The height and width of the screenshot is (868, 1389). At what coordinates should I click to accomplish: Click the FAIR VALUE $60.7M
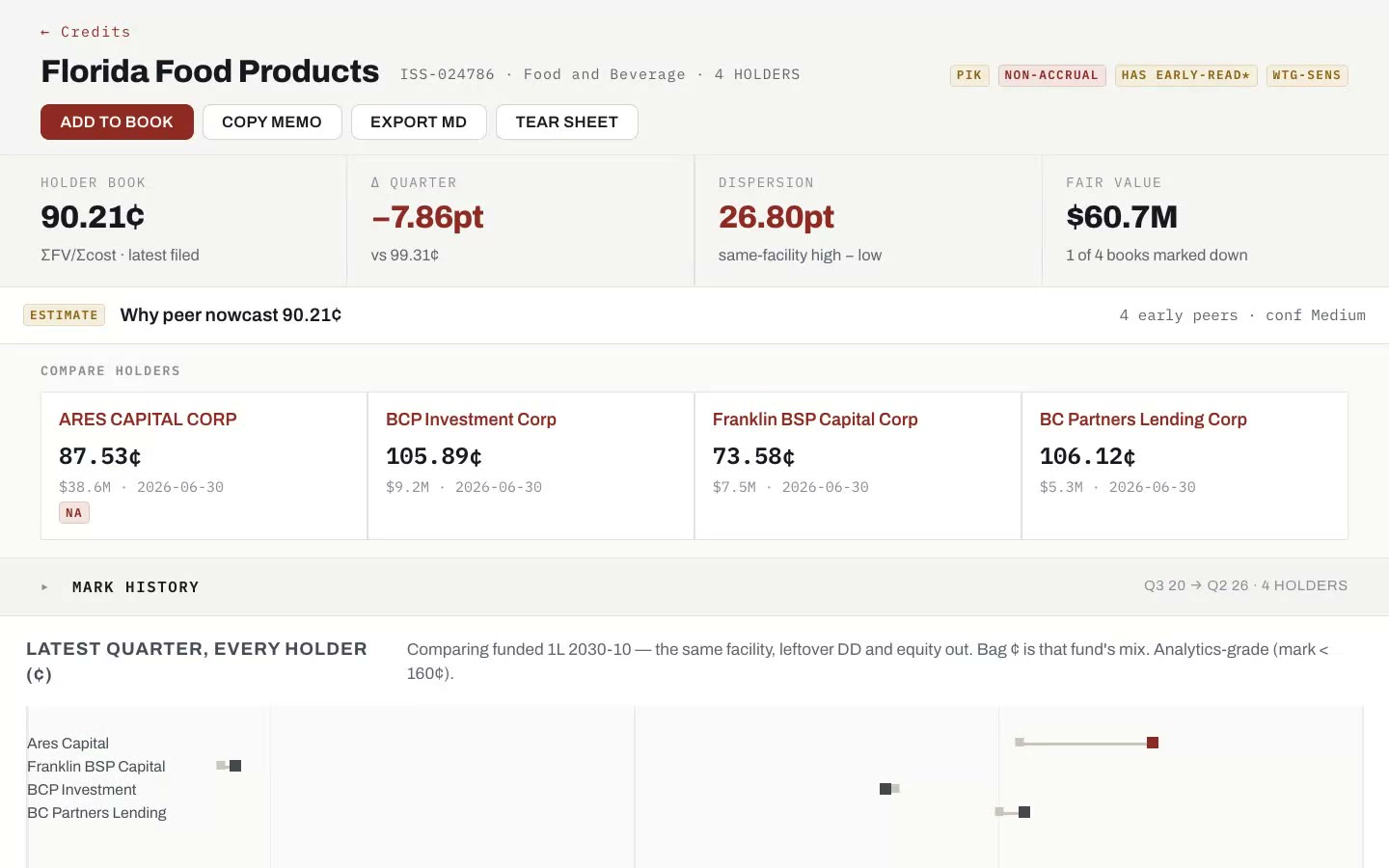(1122, 217)
